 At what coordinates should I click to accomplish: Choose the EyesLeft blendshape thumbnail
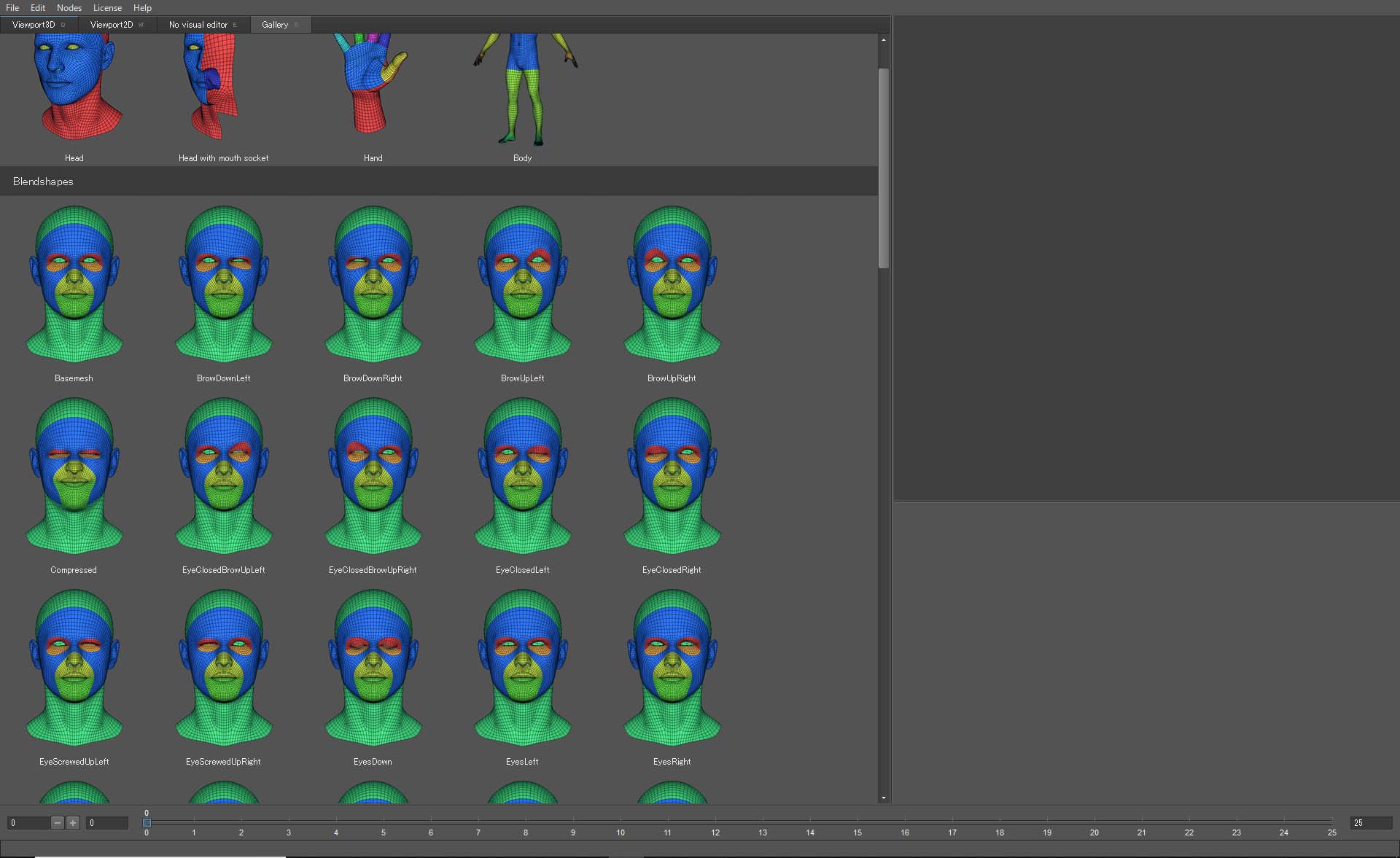coord(523,667)
